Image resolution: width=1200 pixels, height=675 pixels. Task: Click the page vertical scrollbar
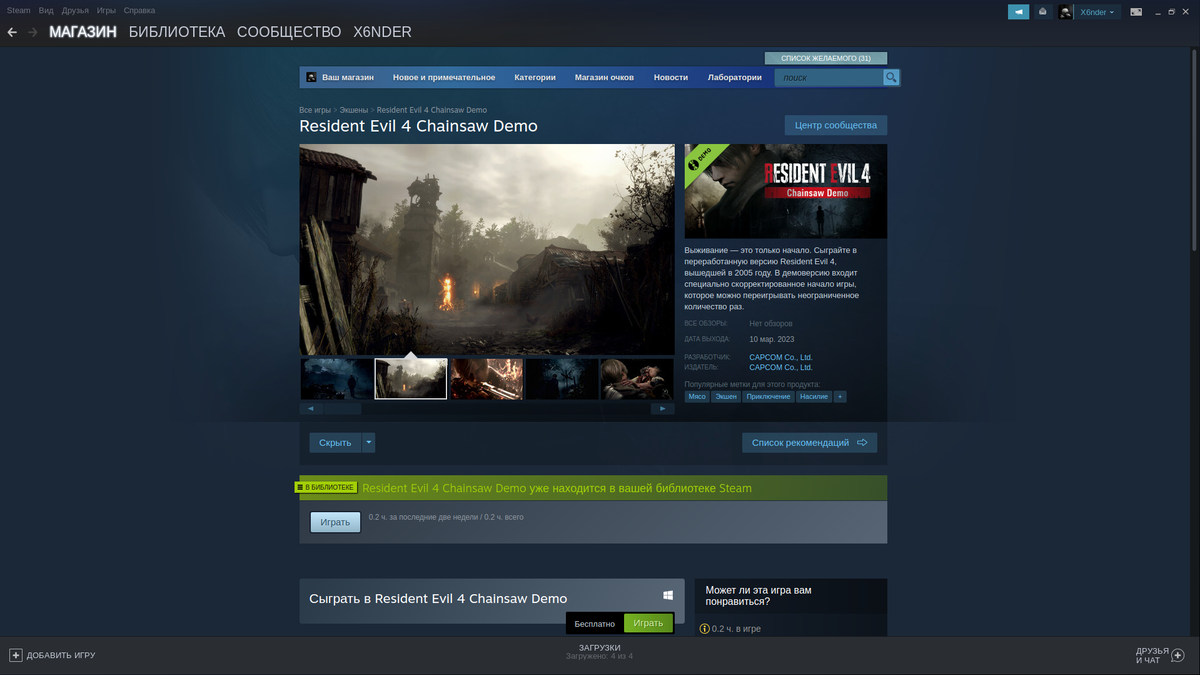coord(1195,150)
